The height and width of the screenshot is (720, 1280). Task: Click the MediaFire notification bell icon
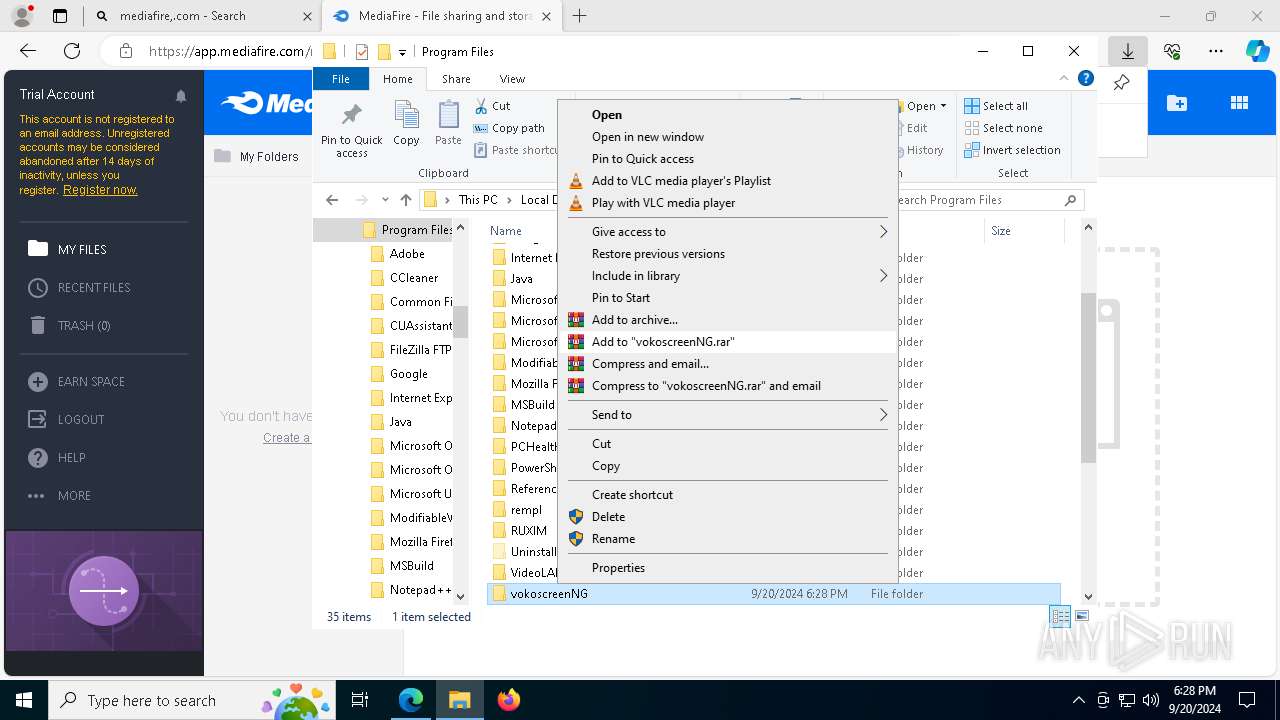tap(181, 96)
